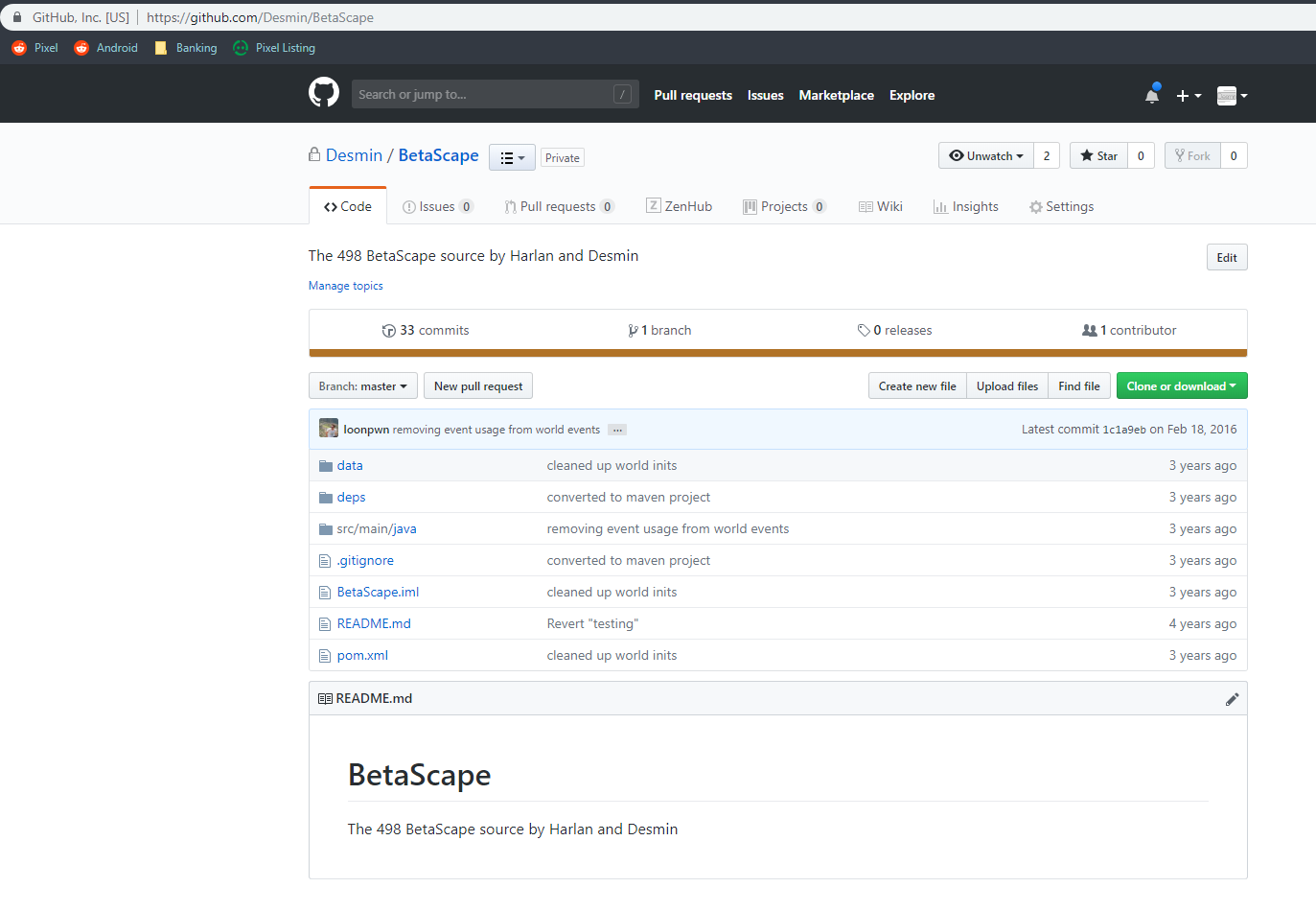Click the branch icon

tap(633, 331)
